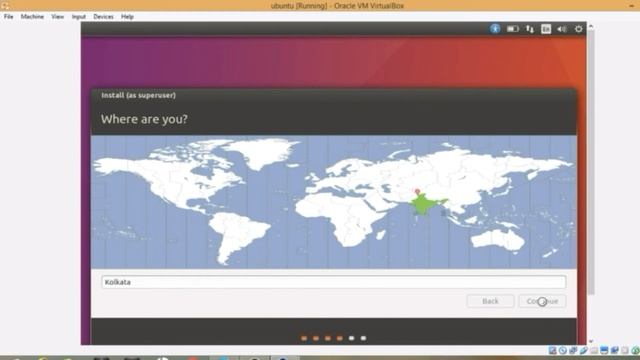Click the optical disc status bar icon
Image resolution: width=640 pixels, height=360 pixels.
(x=563, y=350)
